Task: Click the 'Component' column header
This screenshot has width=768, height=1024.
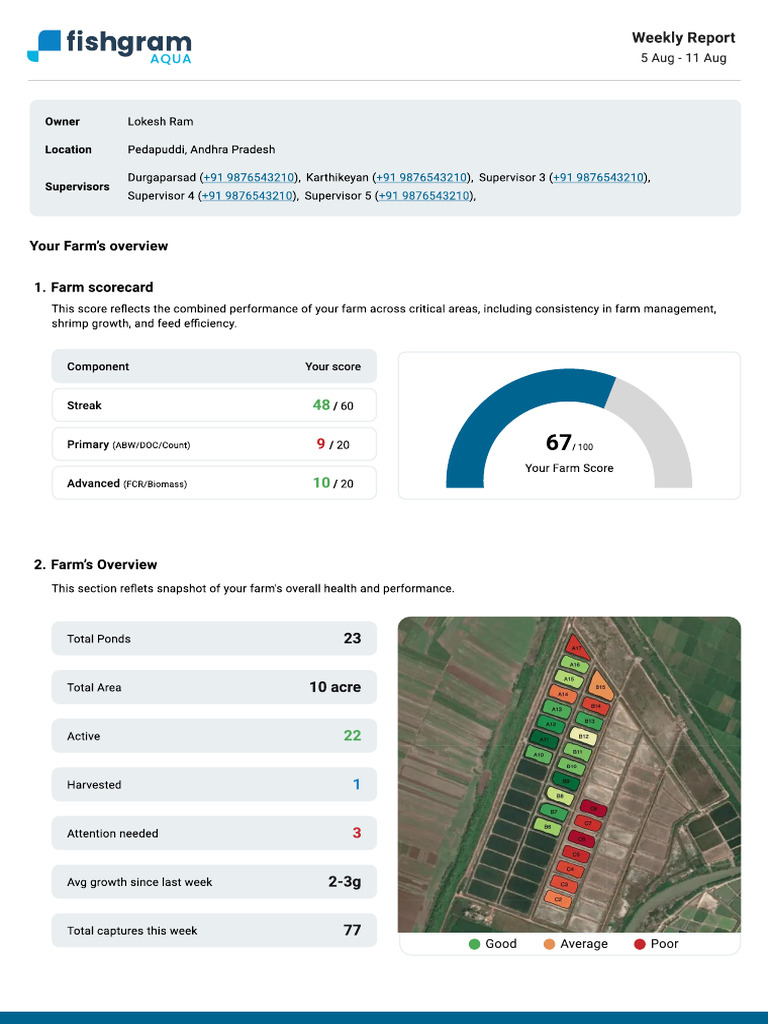Action: 98,366
